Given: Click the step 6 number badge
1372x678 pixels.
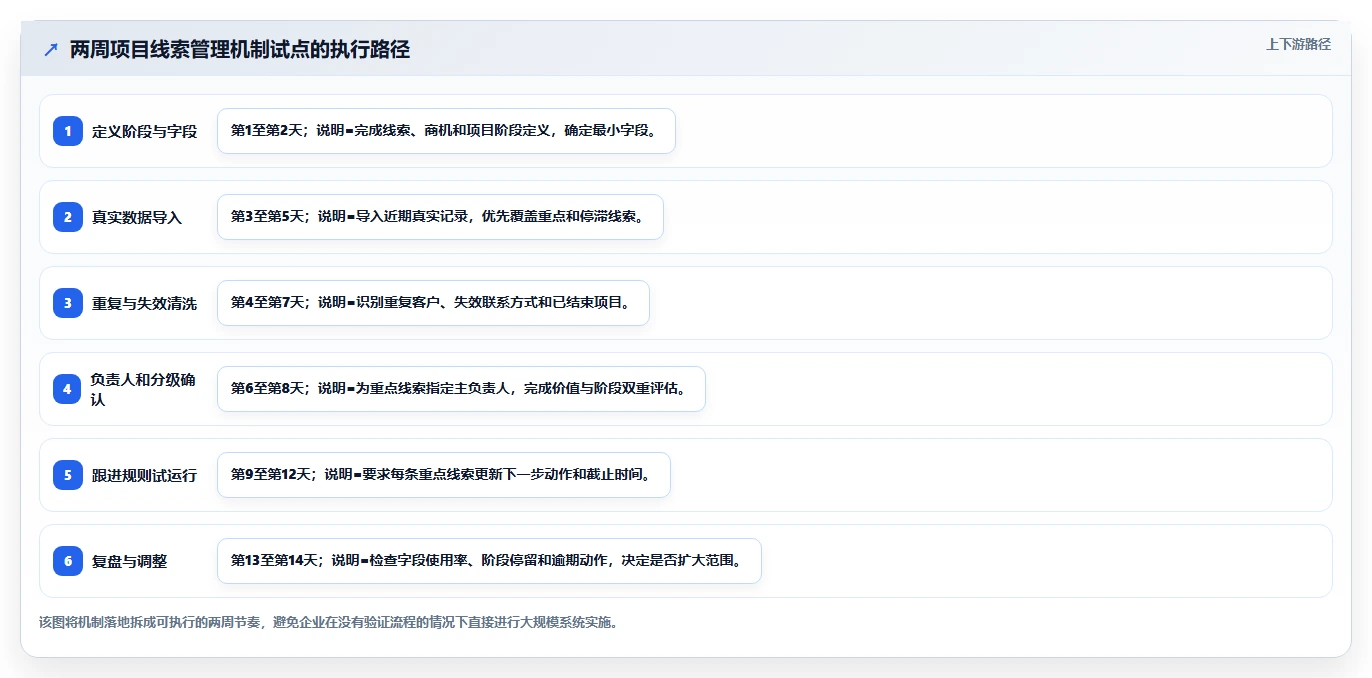Looking at the screenshot, I should (x=68, y=561).
